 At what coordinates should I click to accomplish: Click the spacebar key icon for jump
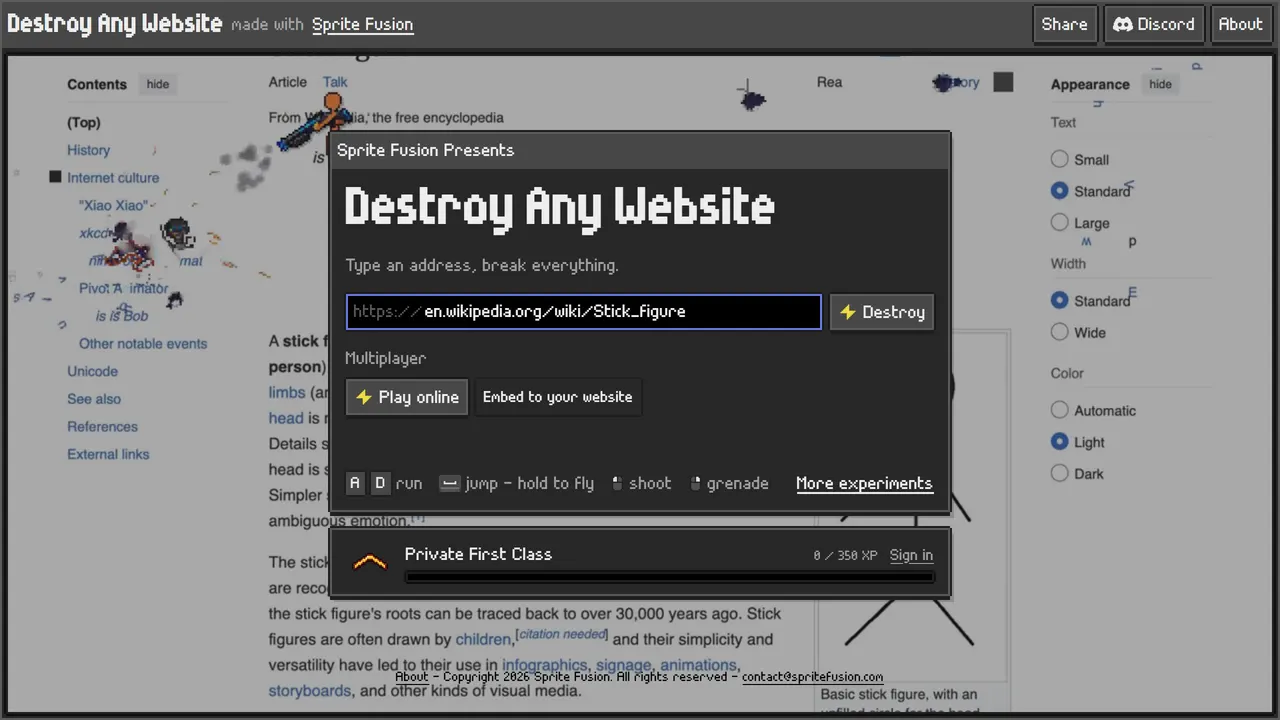click(450, 483)
